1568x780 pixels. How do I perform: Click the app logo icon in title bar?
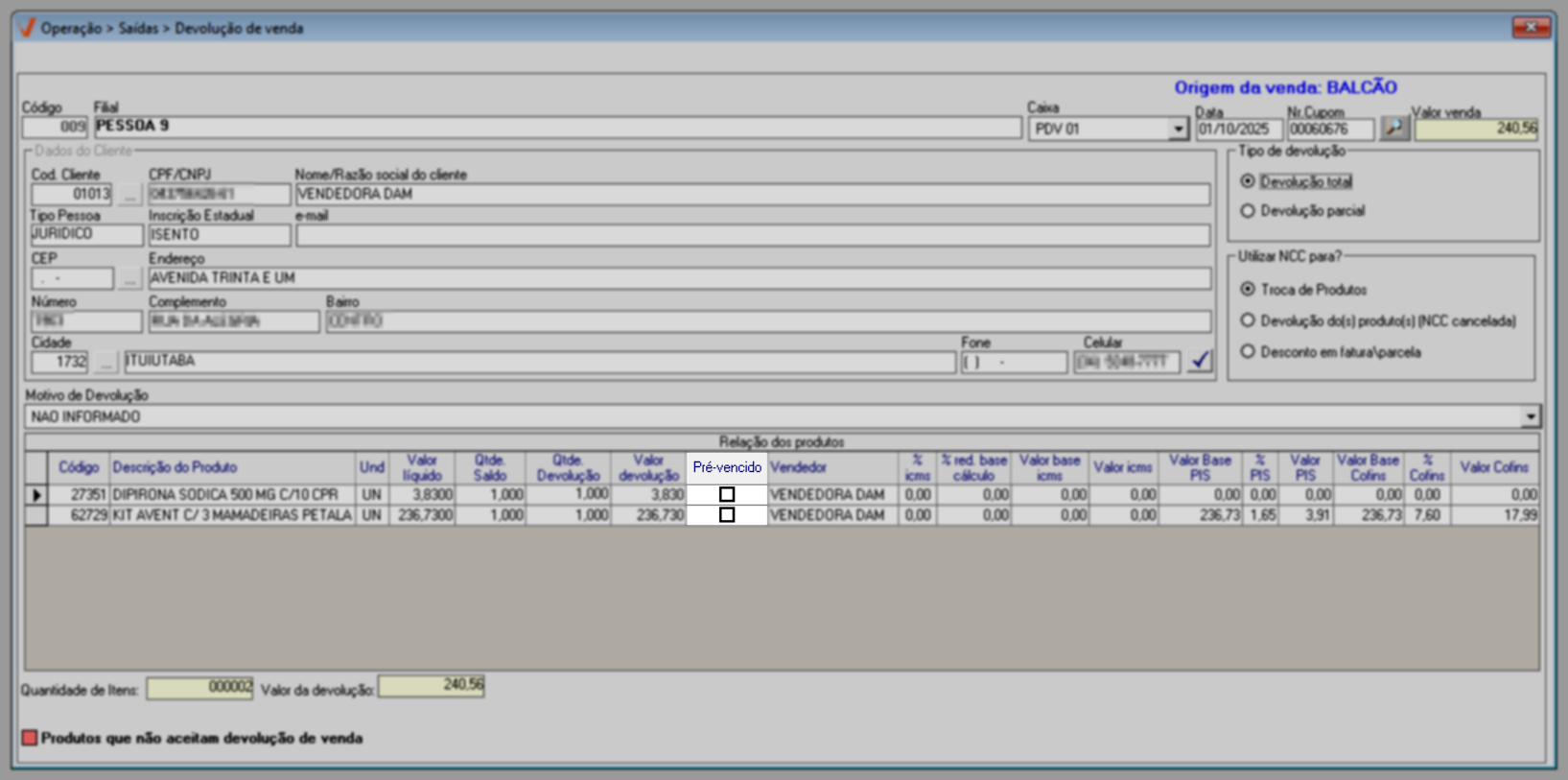[26, 28]
